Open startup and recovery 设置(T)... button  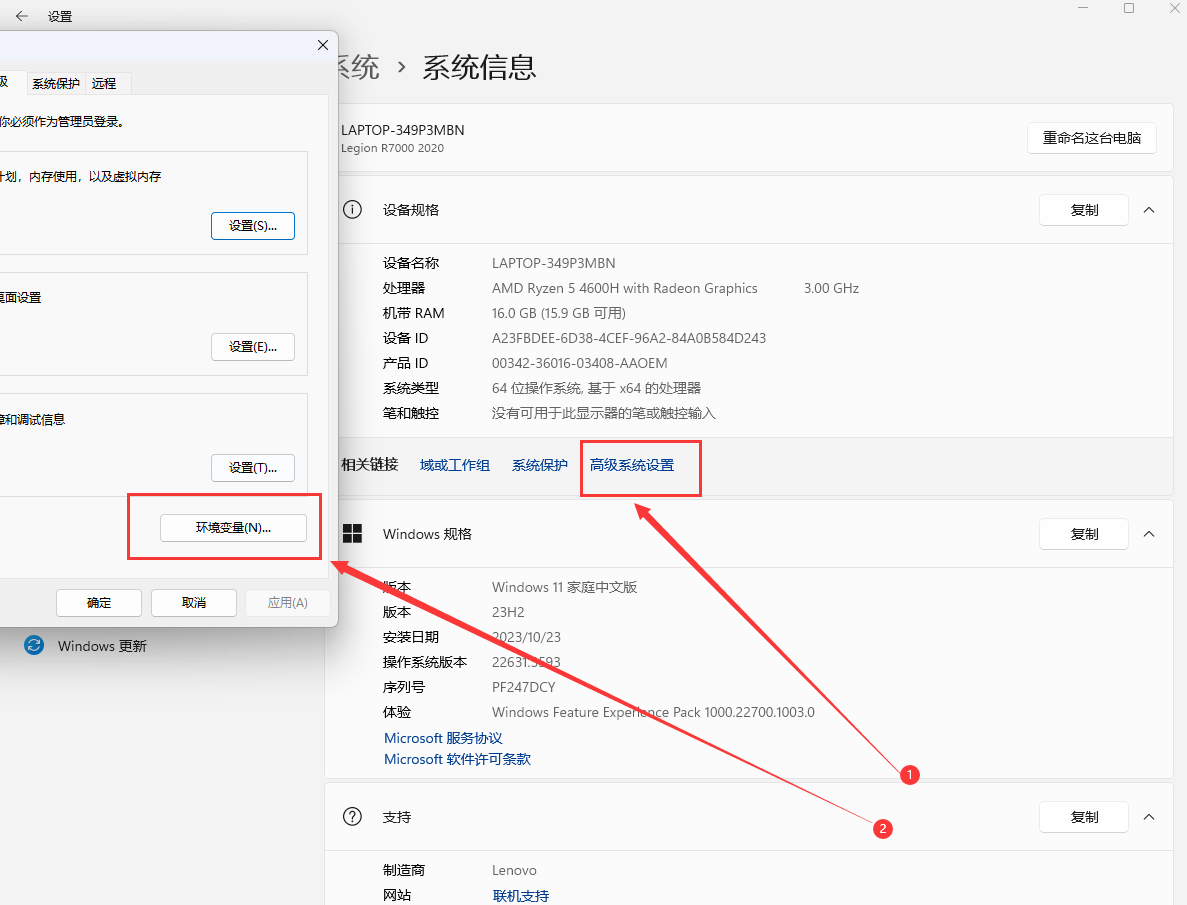(x=253, y=468)
